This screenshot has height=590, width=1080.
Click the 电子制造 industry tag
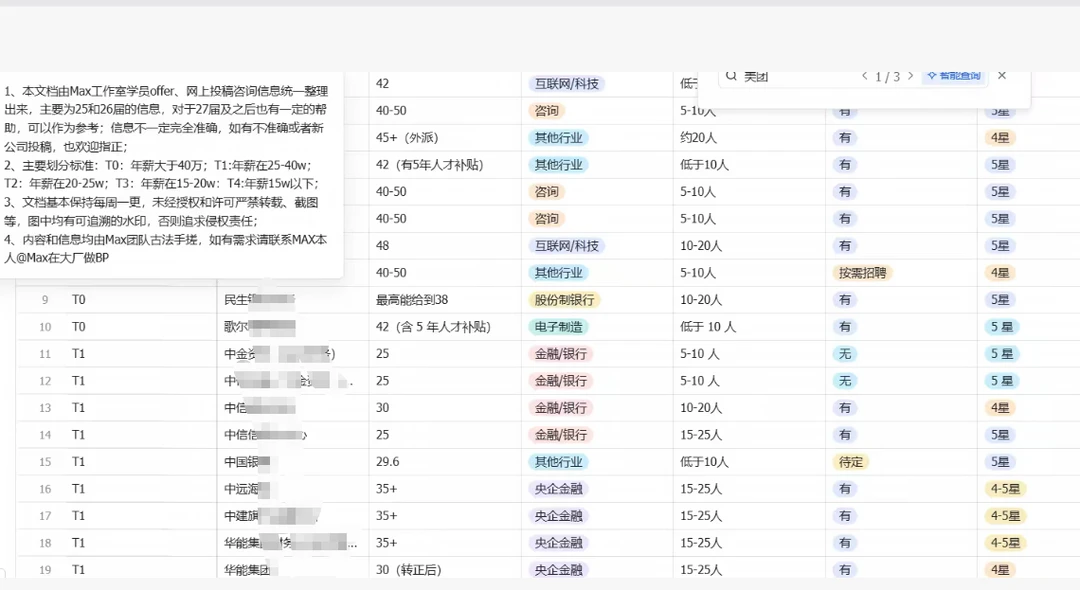(x=559, y=326)
